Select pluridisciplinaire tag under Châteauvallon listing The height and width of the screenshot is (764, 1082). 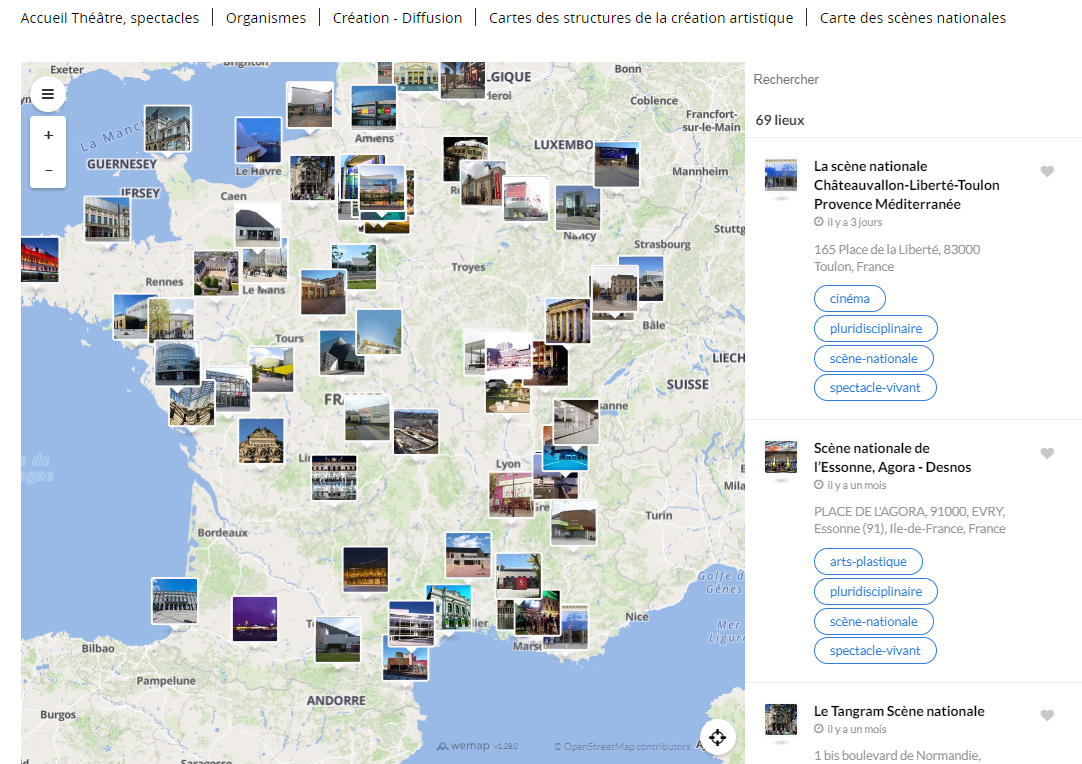[876, 329]
